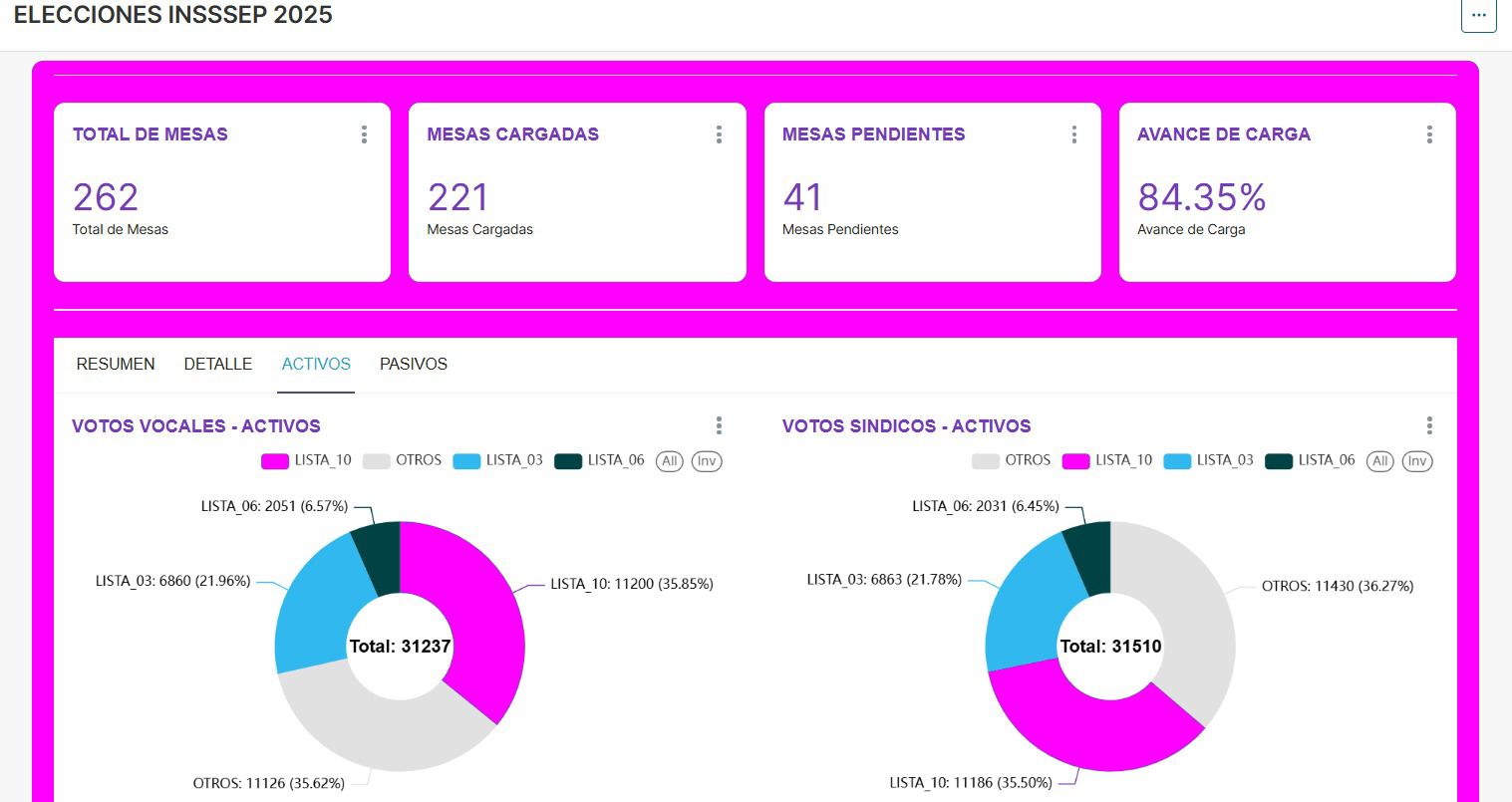Switch to the DETALLE tab
This screenshot has width=1512, height=802.
tap(218, 365)
